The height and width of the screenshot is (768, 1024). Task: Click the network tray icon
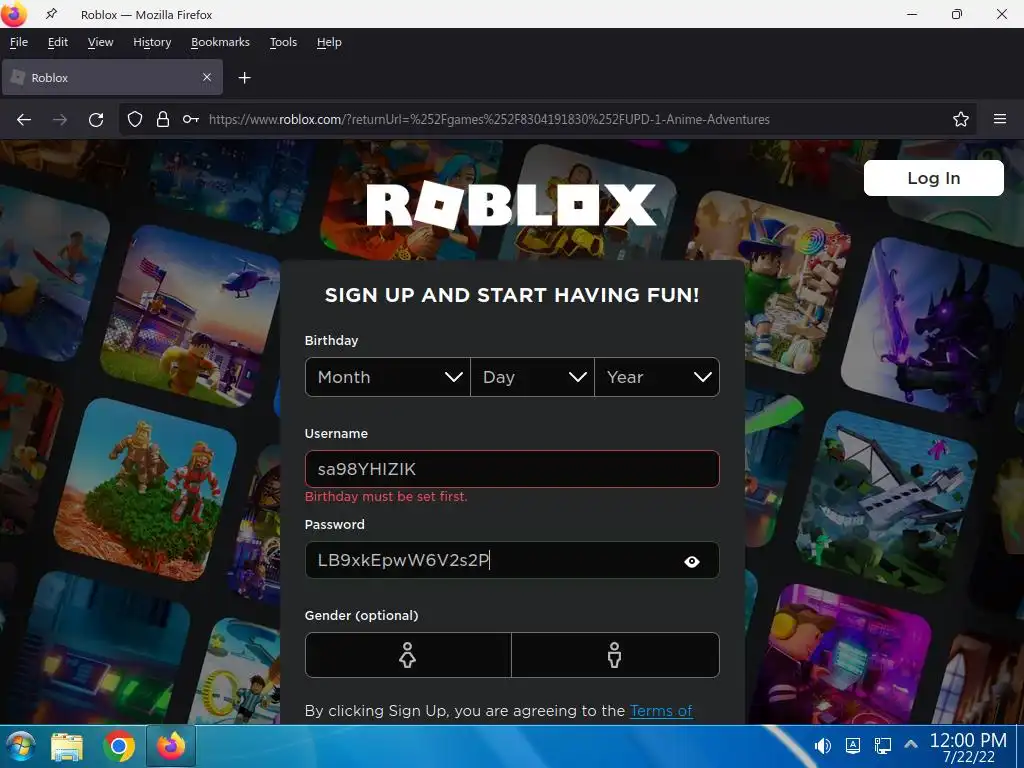coord(882,746)
